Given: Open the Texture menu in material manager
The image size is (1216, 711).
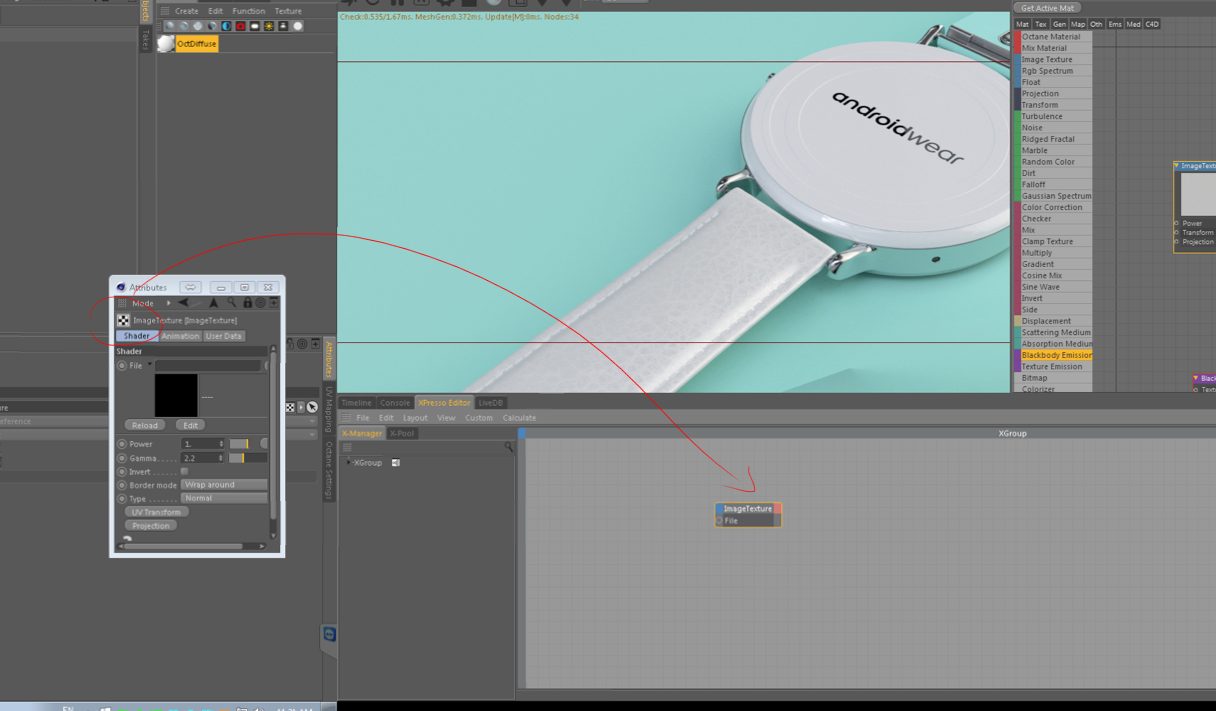Looking at the screenshot, I should pos(288,11).
